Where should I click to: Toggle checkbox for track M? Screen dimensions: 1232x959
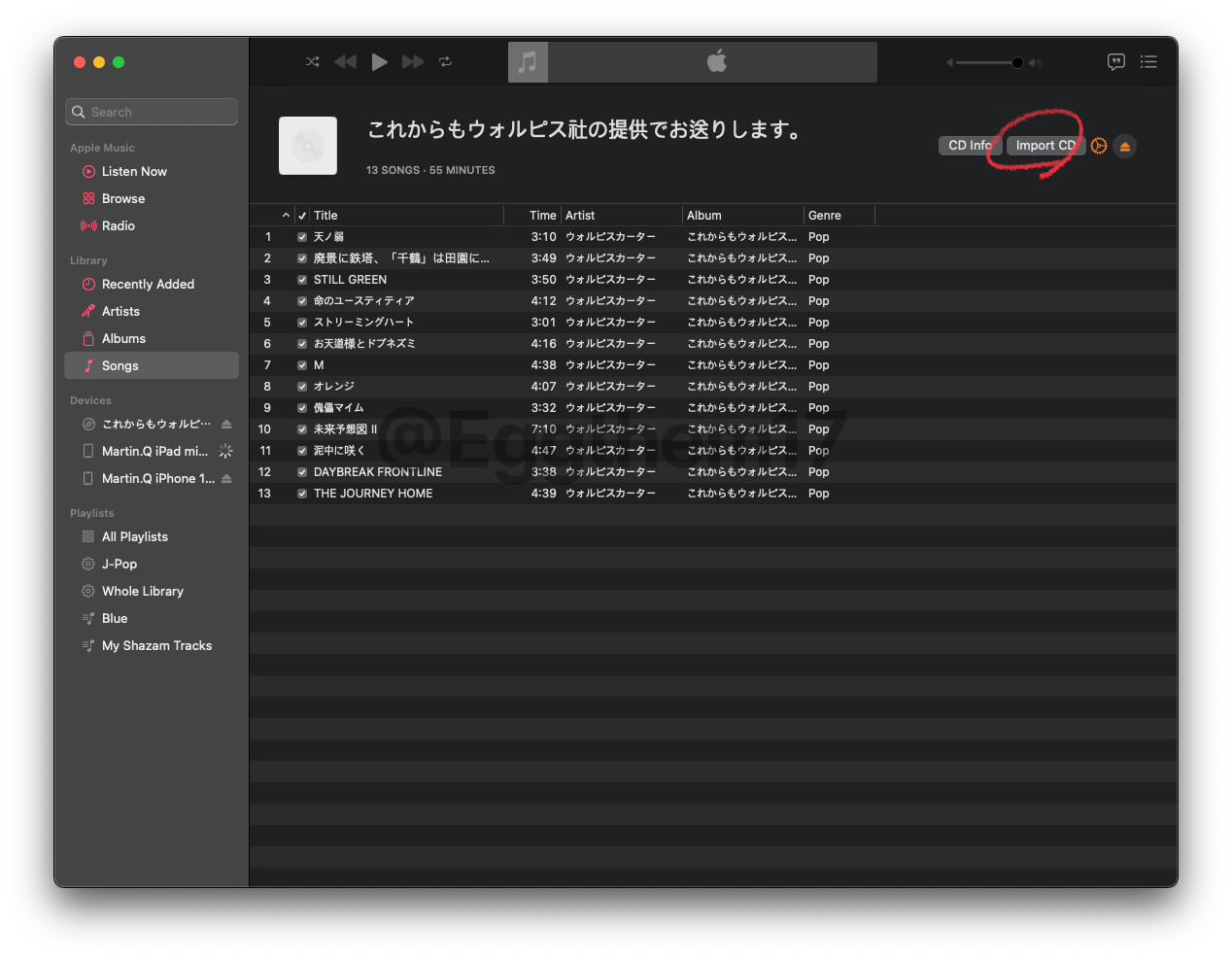coord(302,365)
